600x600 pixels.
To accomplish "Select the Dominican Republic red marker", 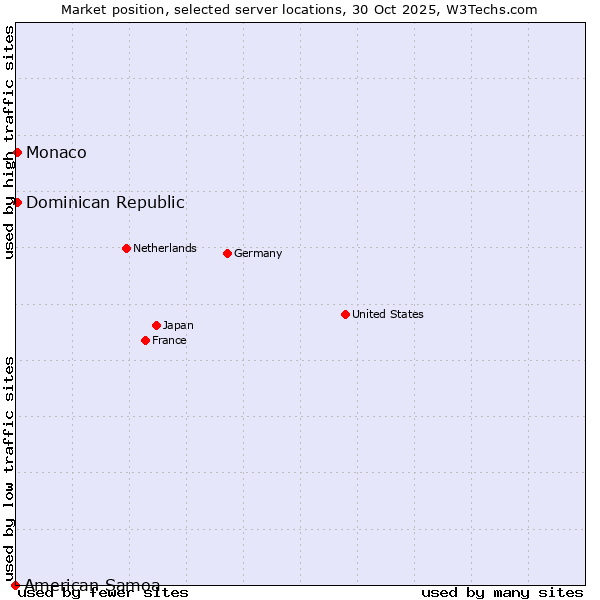I will 17,202.
